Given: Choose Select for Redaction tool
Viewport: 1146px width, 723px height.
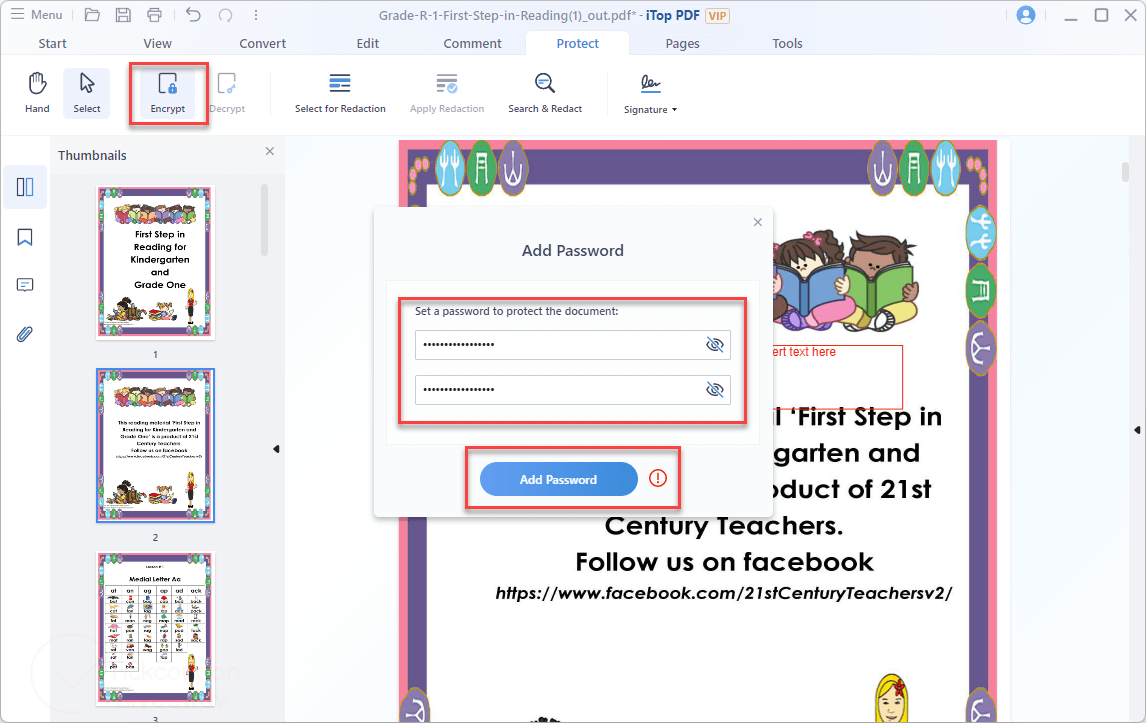Looking at the screenshot, I should tap(340, 92).
